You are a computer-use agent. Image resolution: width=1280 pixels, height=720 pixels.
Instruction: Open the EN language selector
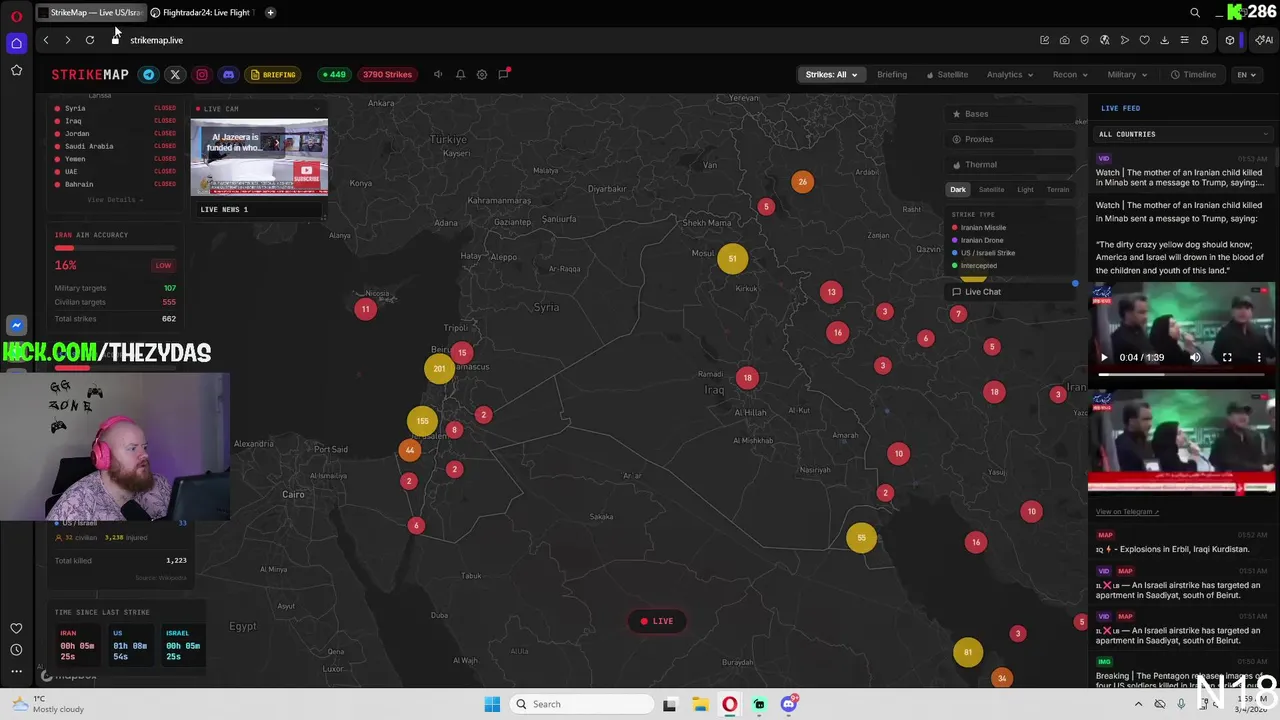coord(1246,75)
